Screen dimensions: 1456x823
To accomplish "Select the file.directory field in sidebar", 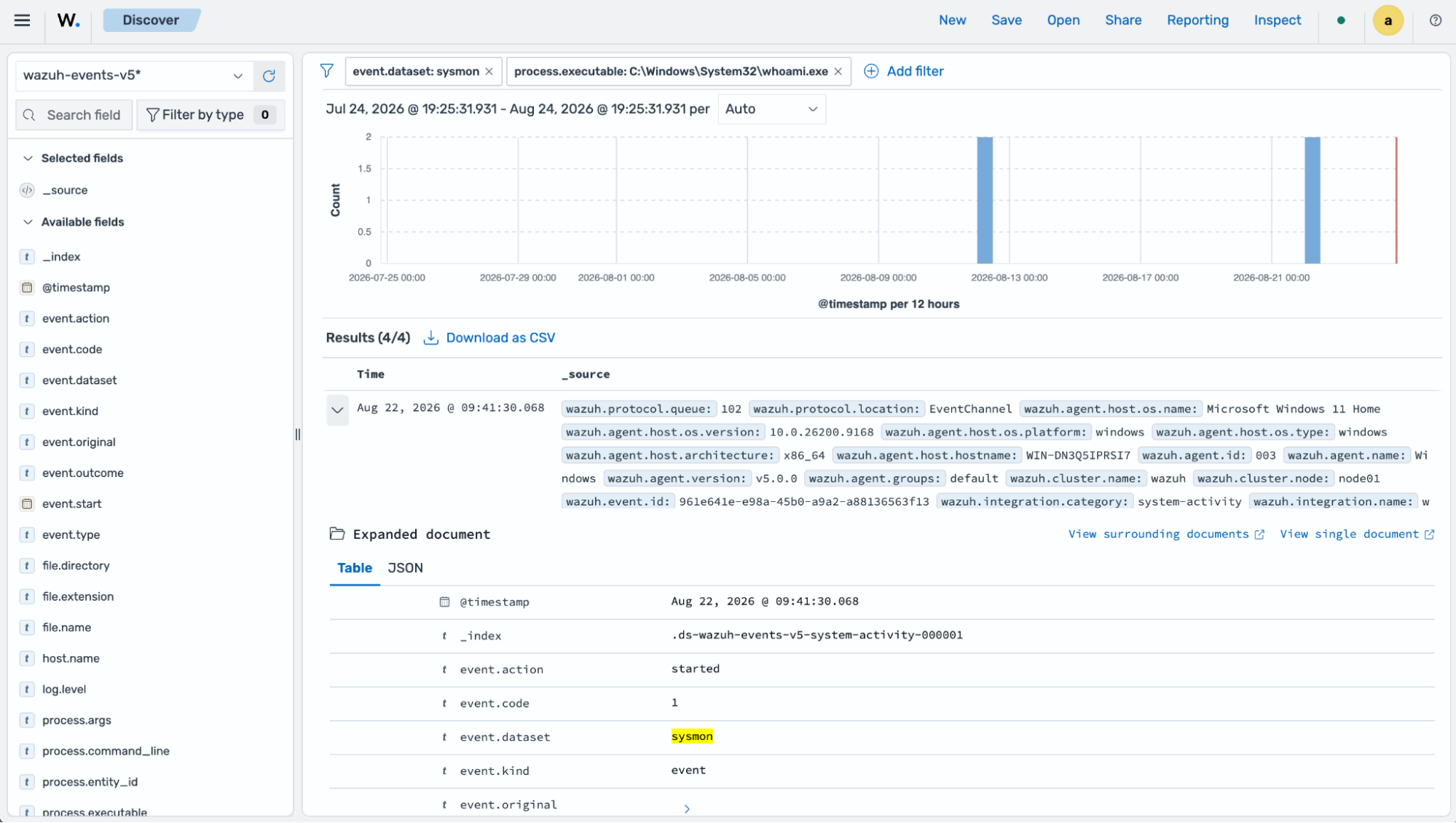I will pyautogui.click(x=76, y=566).
